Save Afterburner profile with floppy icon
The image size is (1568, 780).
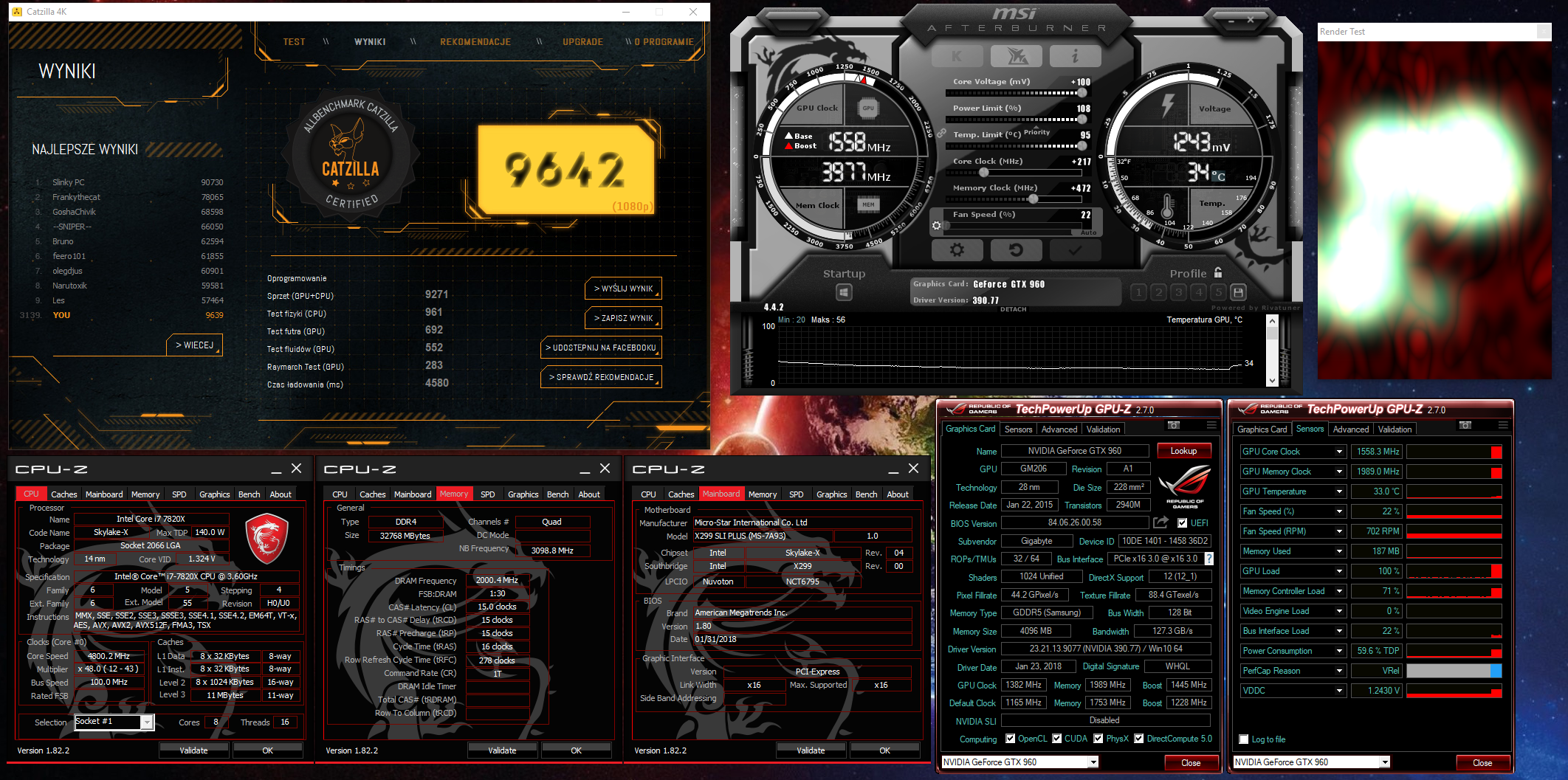pos(1239,292)
